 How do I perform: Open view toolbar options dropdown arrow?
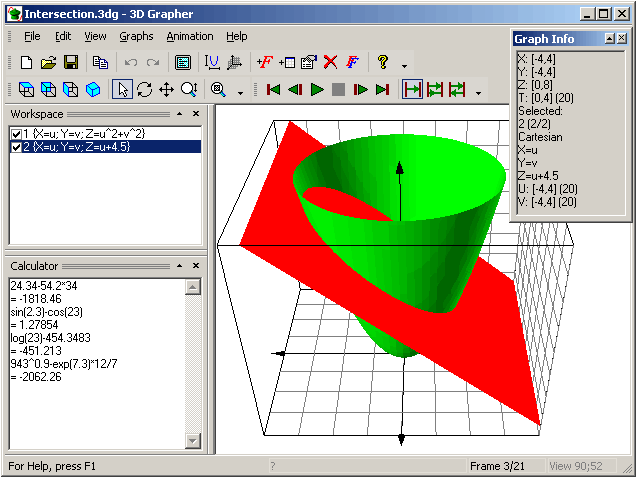tap(240, 93)
